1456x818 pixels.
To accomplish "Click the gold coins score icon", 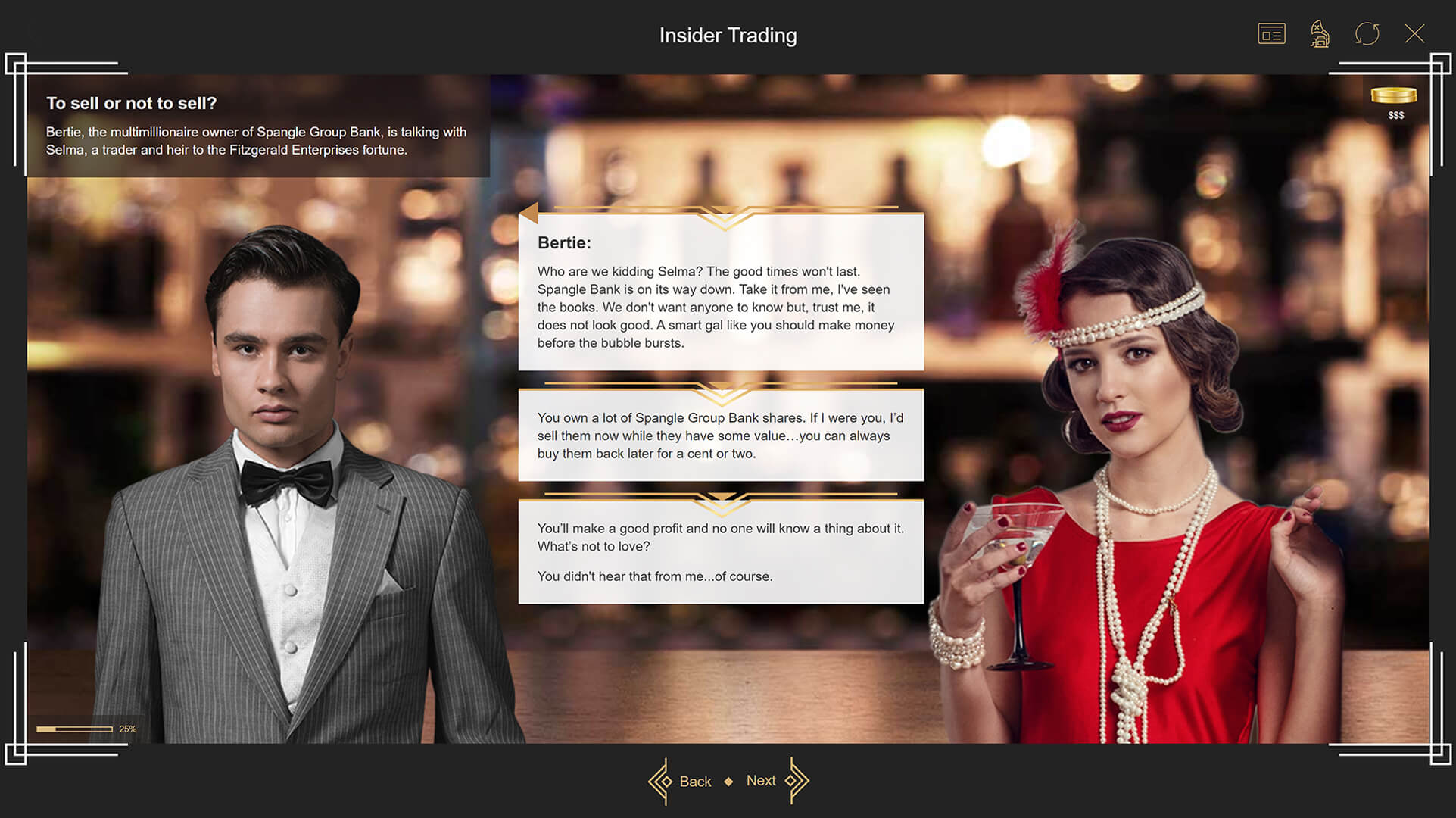I will [x=1393, y=95].
